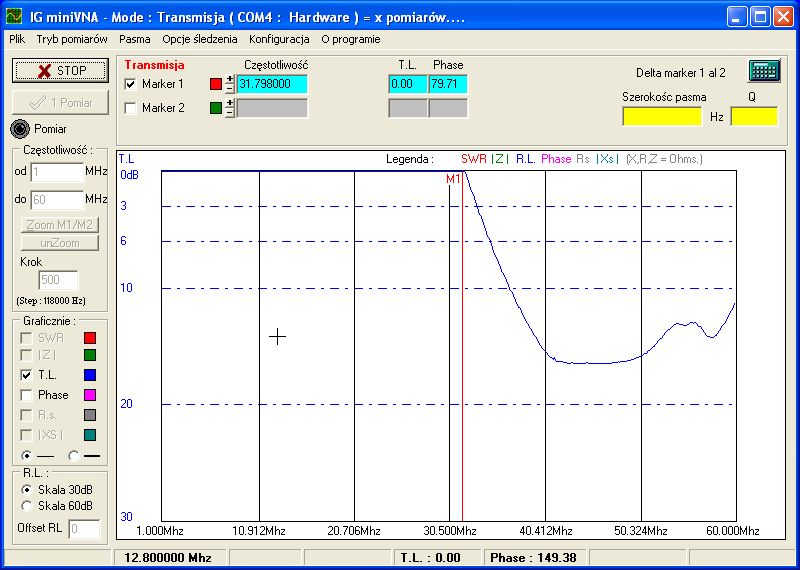Viewport: 800px width, 570px height.
Task: Click the Marker 1 frequency field
Action: [x=271, y=84]
